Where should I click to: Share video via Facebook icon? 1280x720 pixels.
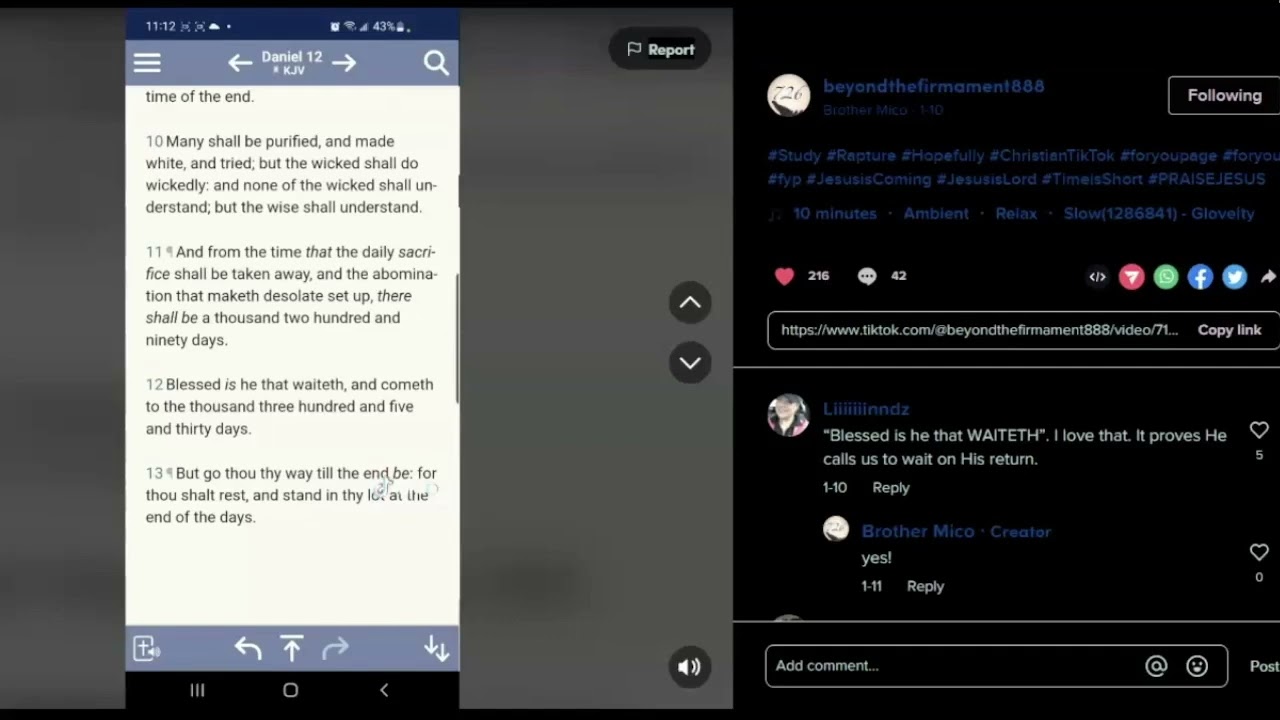pos(1200,277)
